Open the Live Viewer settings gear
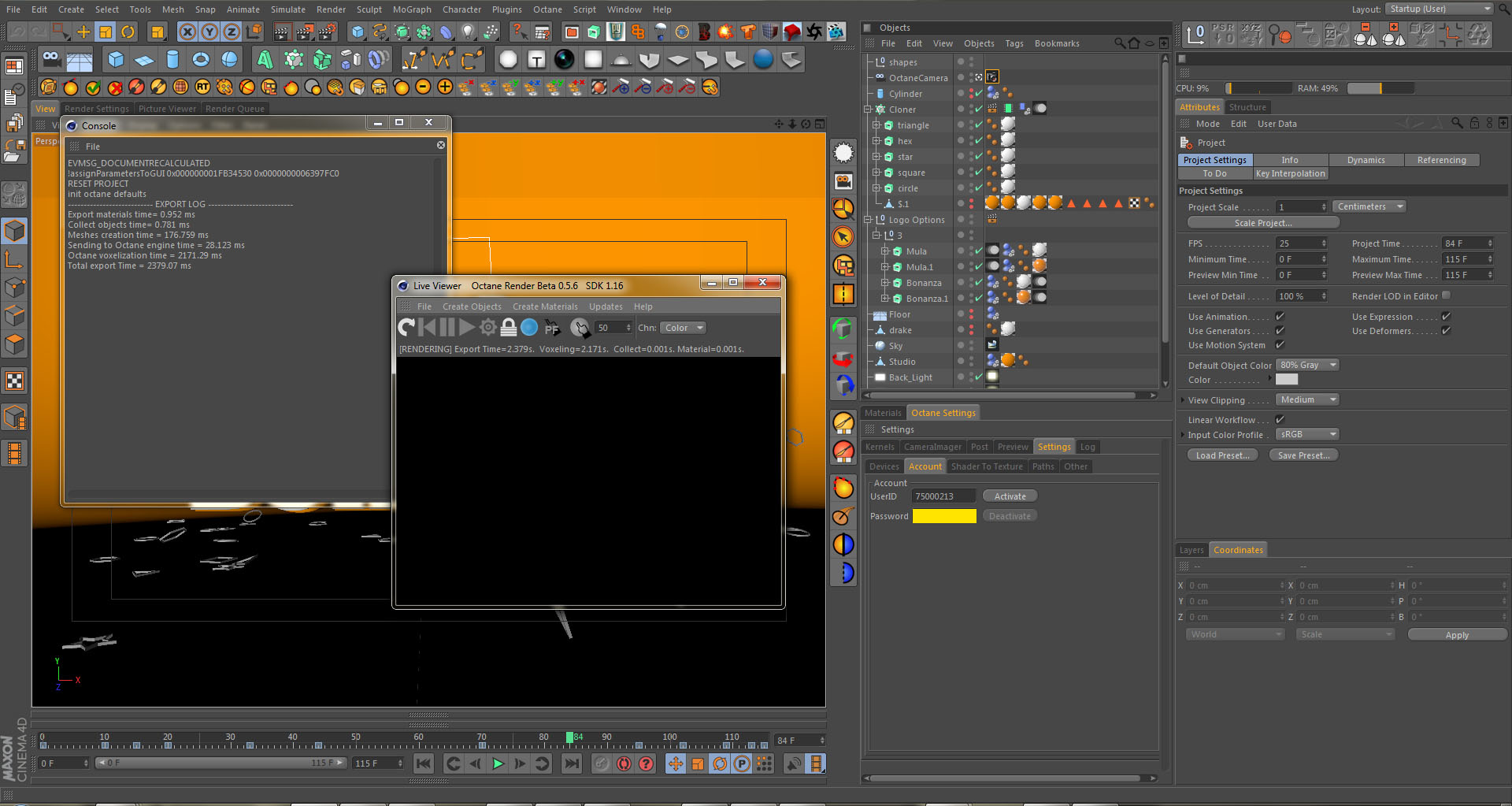 point(488,327)
